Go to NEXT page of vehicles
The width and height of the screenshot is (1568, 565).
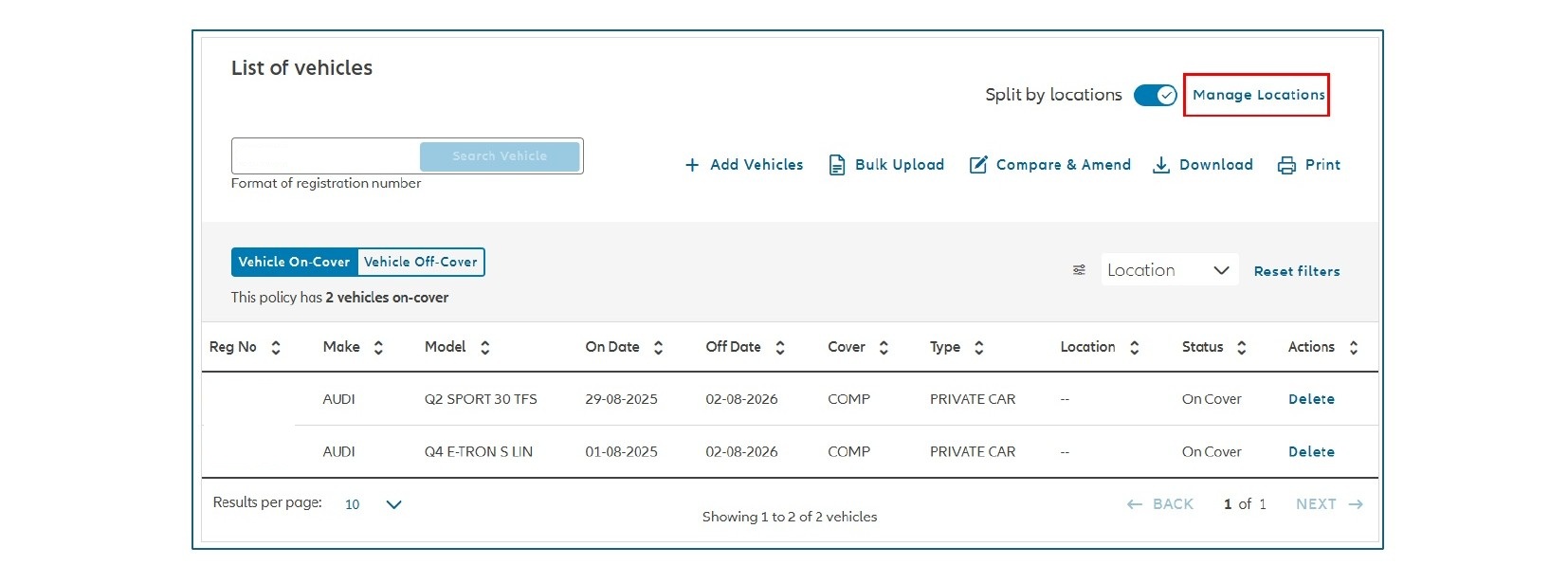click(1329, 504)
